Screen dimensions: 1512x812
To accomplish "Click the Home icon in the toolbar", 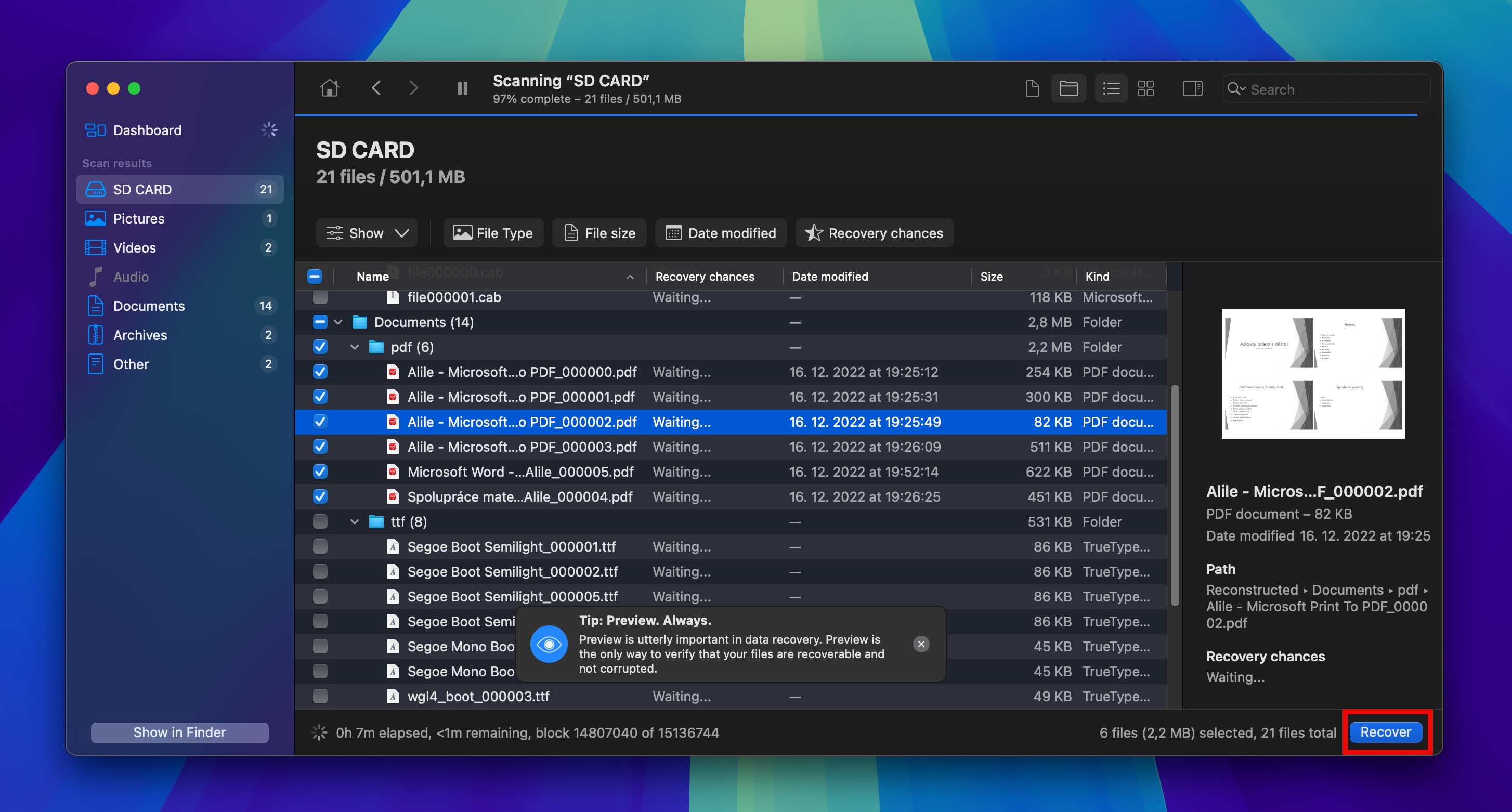I will point(329,88).
